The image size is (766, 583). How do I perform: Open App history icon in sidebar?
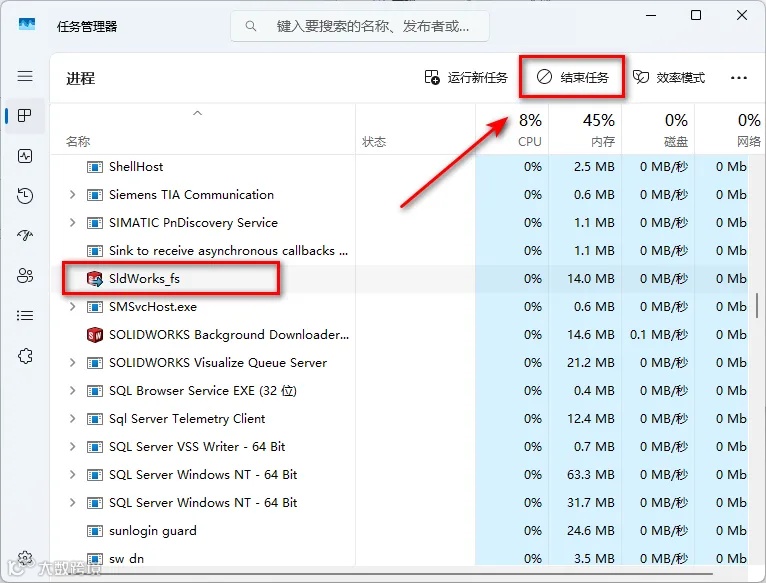[x=25, y=195]
